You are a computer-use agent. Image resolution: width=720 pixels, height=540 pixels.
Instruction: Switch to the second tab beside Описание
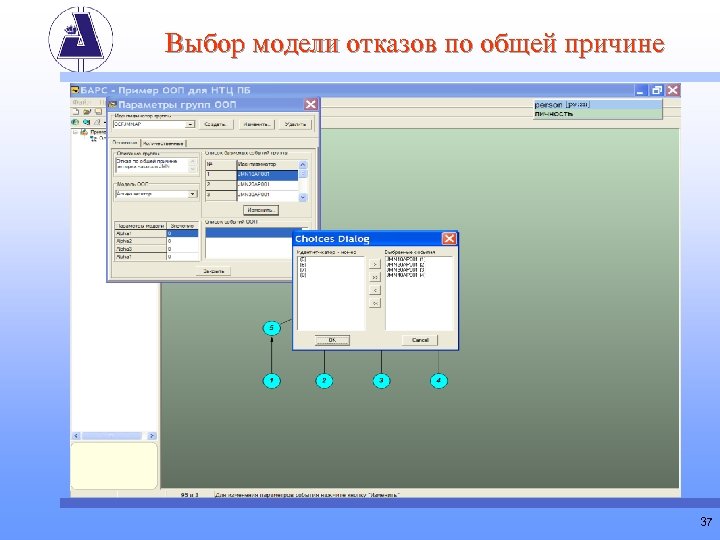[x=163, y=143]
